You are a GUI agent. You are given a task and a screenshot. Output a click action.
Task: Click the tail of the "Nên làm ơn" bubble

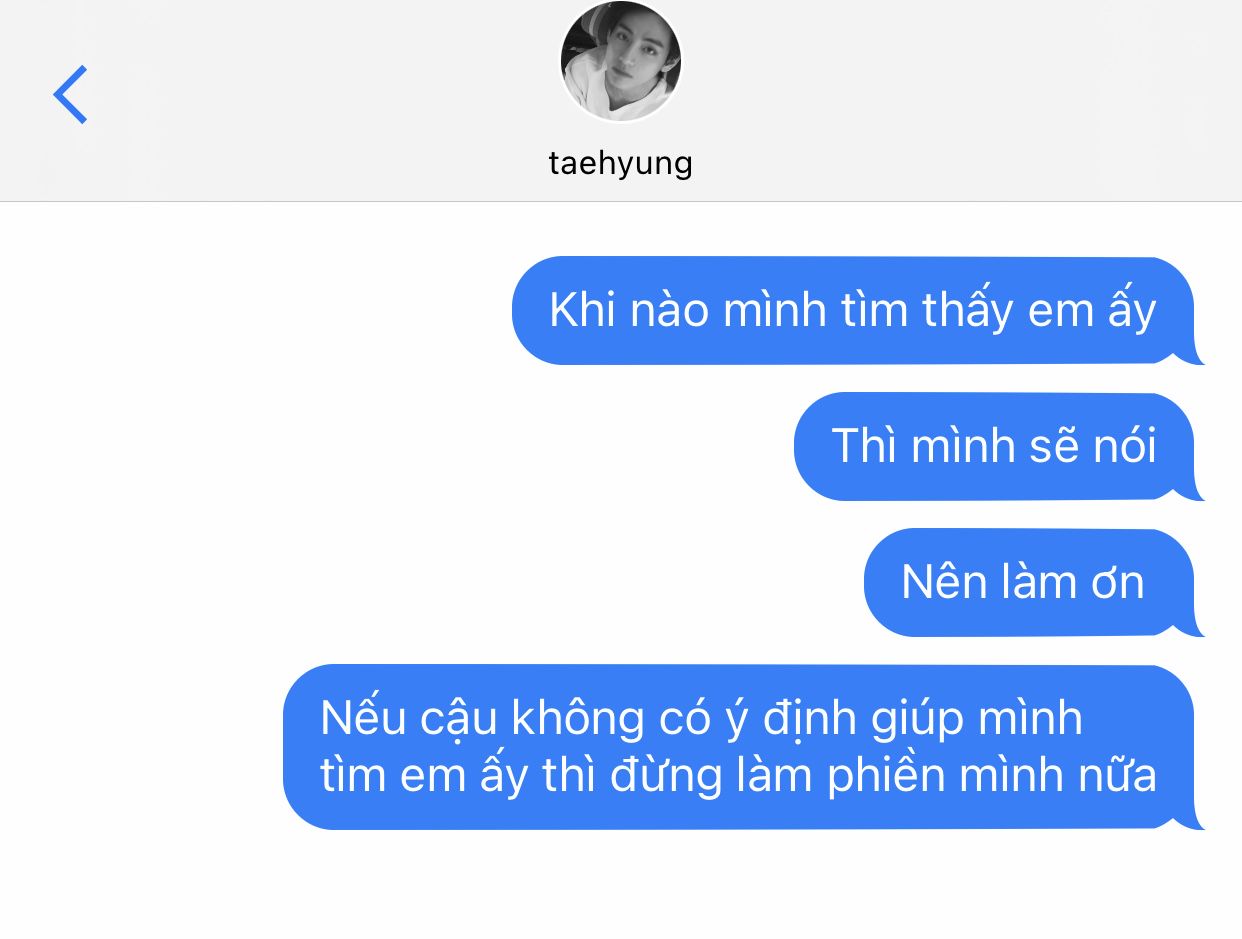click(x=1194, y=626)
